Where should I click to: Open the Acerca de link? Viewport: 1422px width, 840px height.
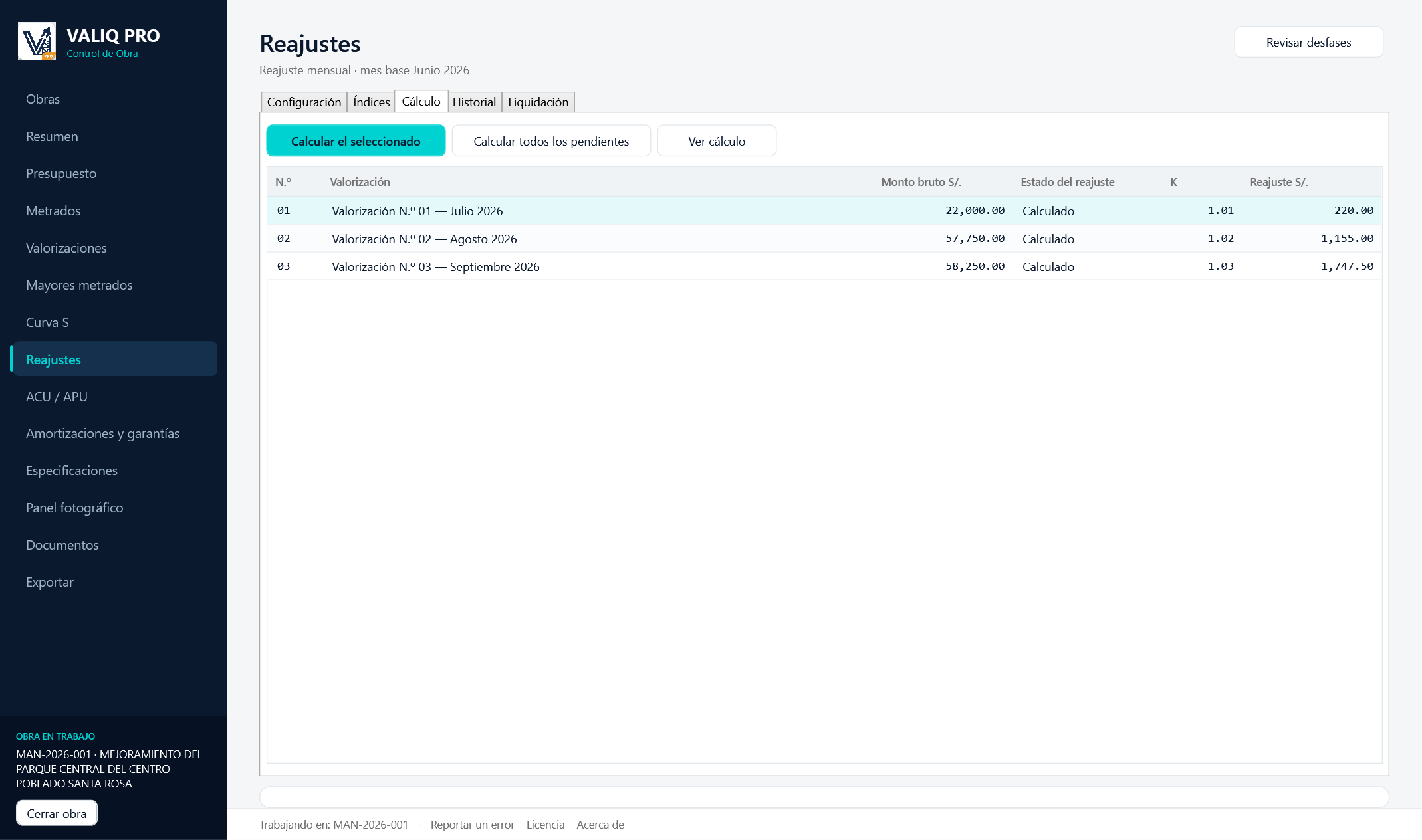click(600, 825)
